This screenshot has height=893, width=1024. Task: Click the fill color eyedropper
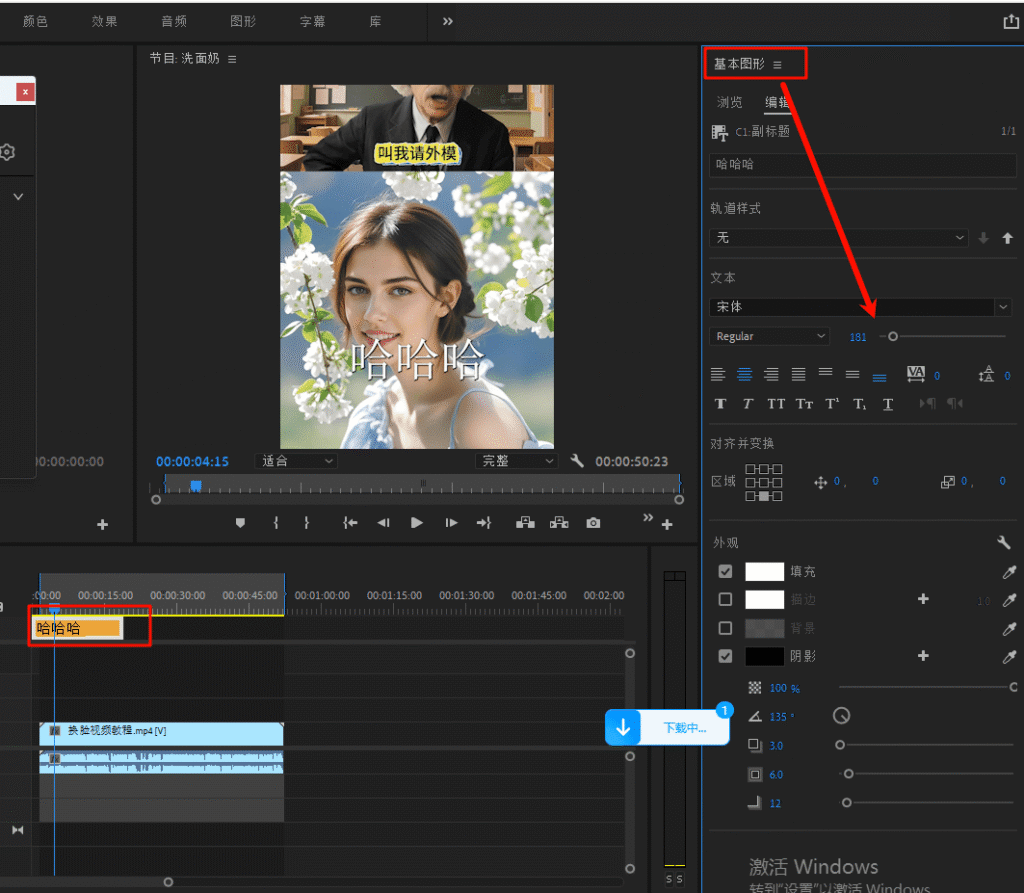[x=1009, y=572]
